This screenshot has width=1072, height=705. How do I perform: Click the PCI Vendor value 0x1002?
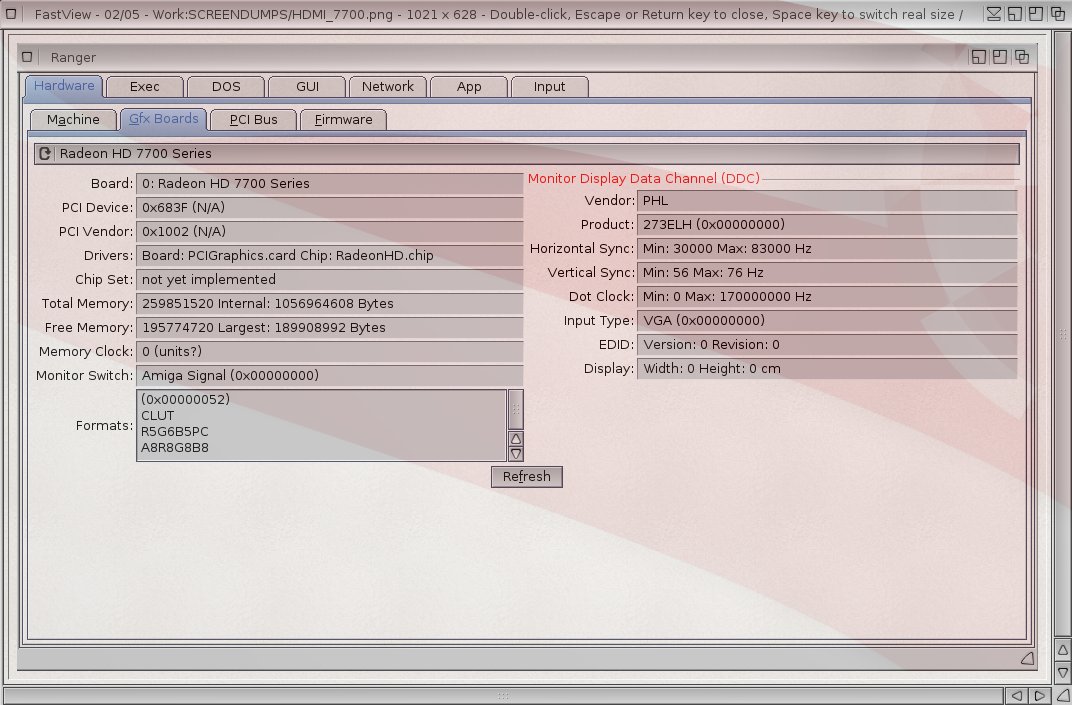(x=330, y=232)
